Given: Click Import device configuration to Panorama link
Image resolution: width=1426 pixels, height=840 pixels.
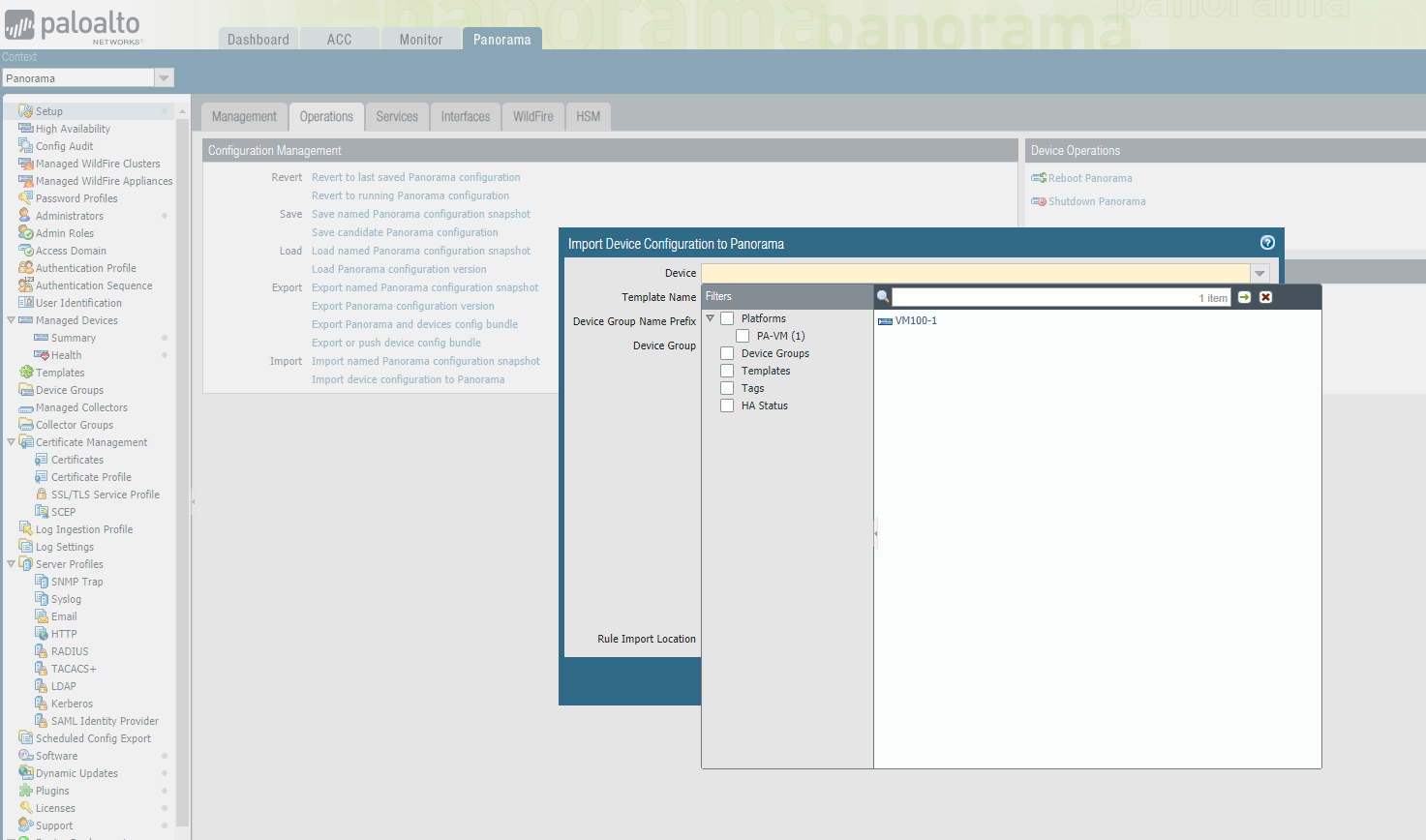Looking at the screenshot, I should point(408,379).
